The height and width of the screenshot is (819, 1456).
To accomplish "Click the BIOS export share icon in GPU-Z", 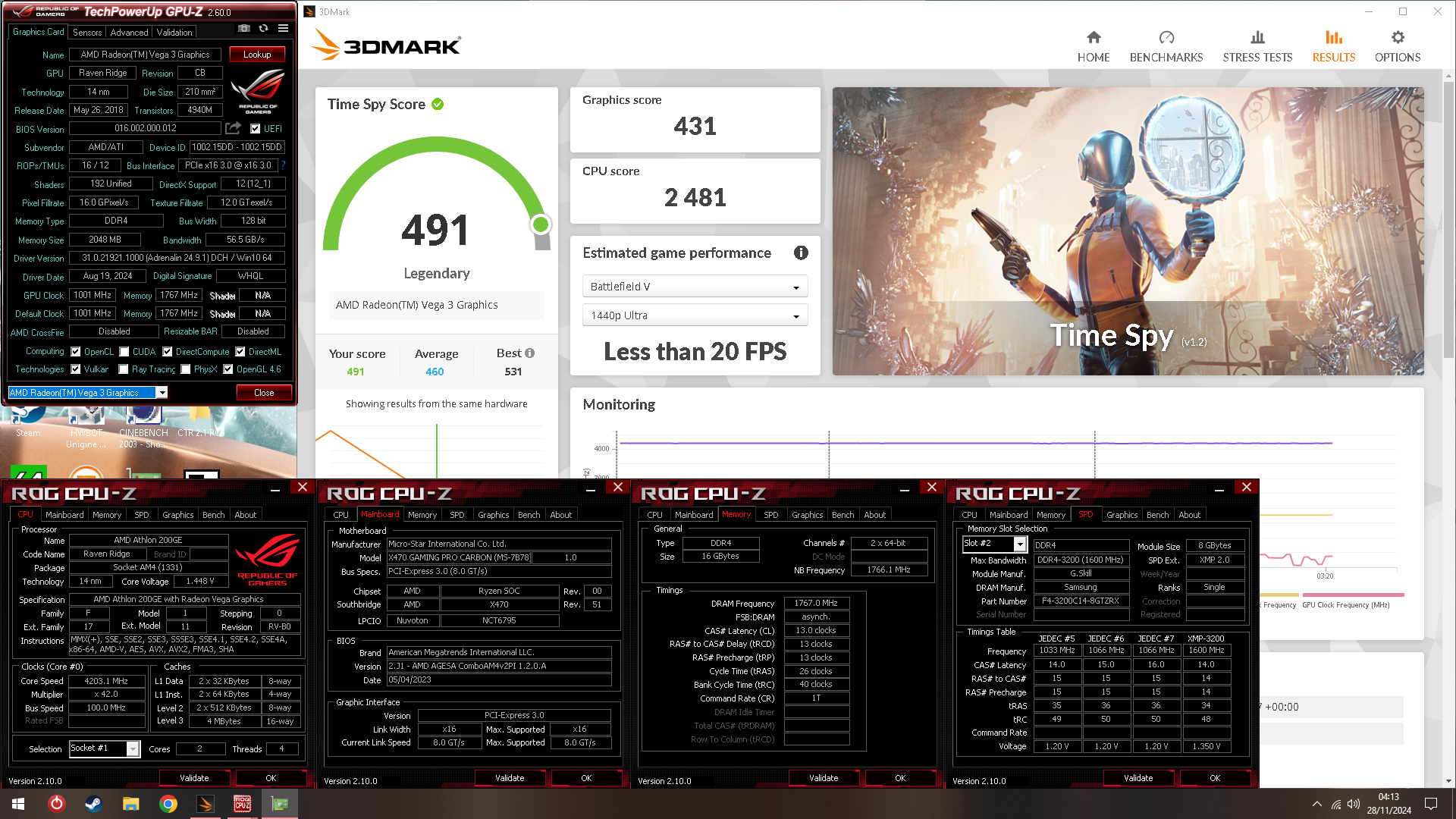I will point(233,128).
